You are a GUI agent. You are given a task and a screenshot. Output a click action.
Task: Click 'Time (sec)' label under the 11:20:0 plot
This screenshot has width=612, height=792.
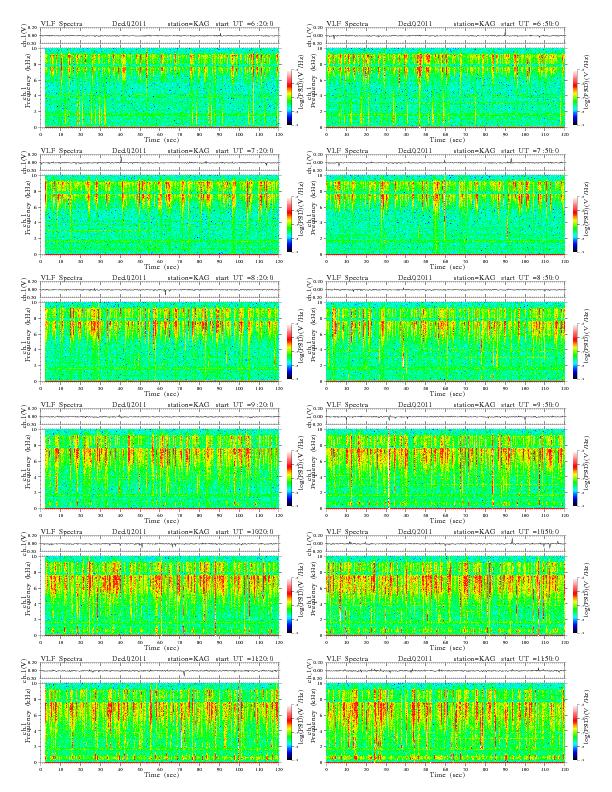point(162,774)
